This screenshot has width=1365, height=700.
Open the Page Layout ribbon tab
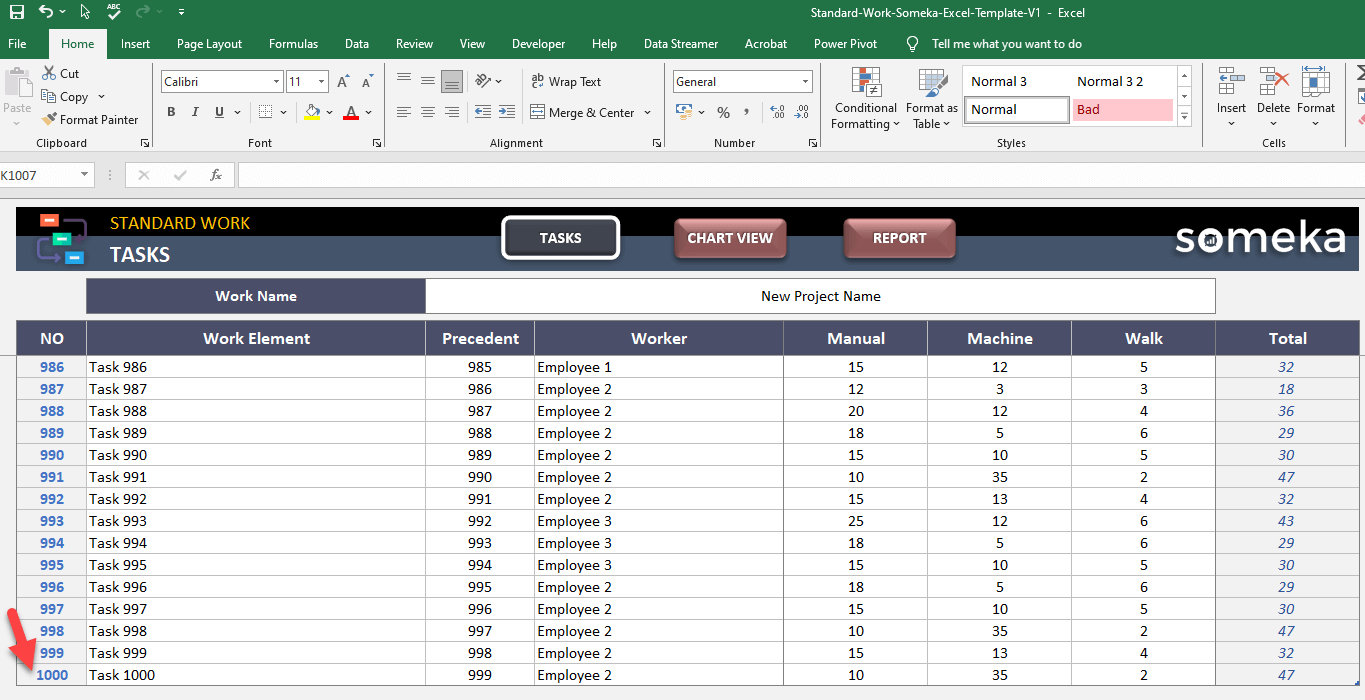209,44
